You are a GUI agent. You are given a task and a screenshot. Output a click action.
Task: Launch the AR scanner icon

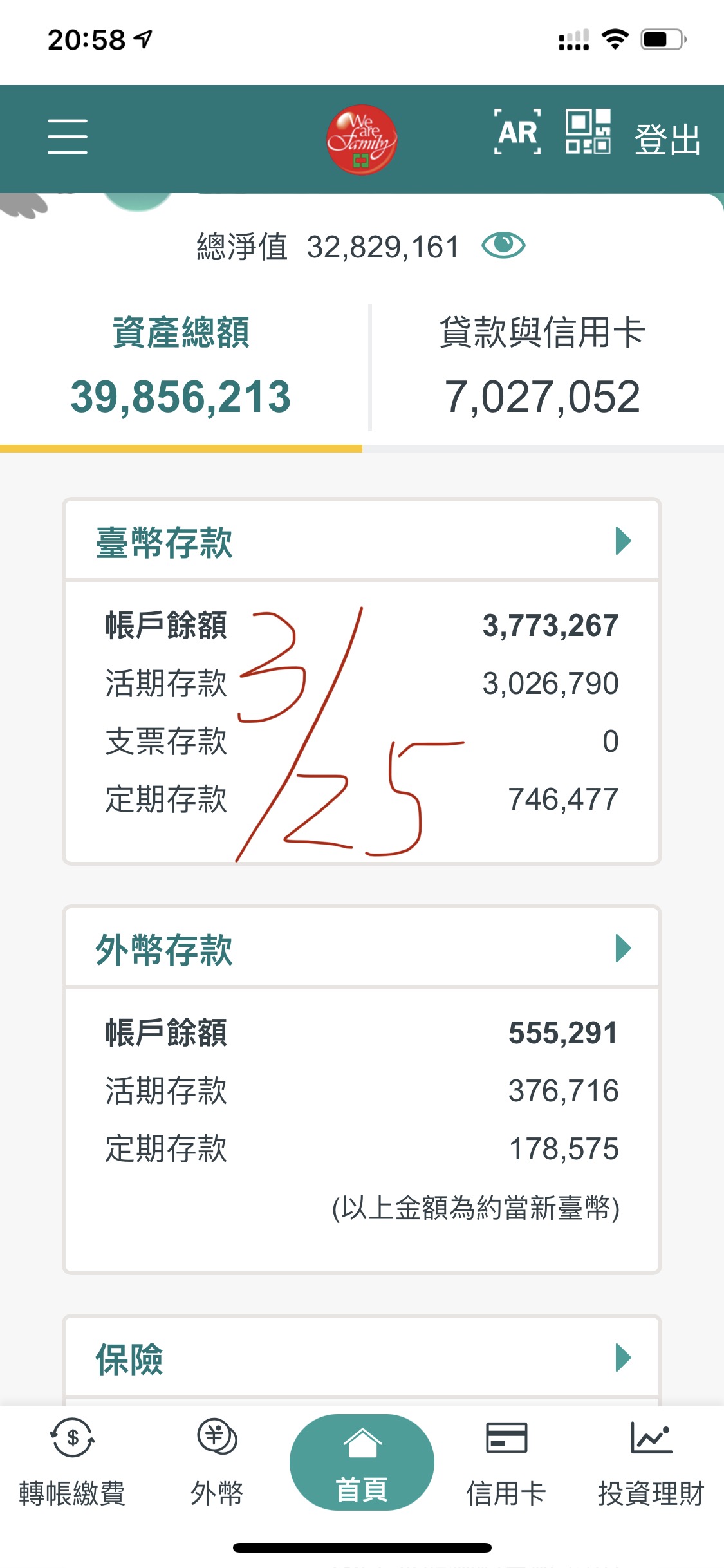(x=517, y=133)
